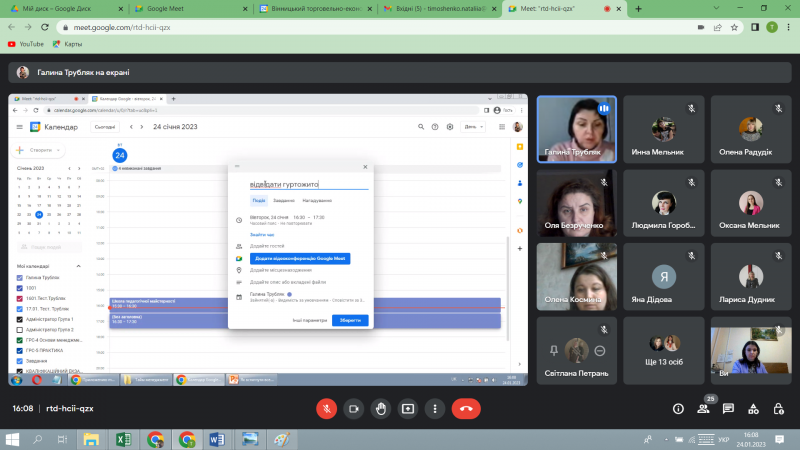Image resolution: width=800 pixels, height=450 pixels.
Task: Click search icon in shared Calendar header
Action: pos(421,127)
